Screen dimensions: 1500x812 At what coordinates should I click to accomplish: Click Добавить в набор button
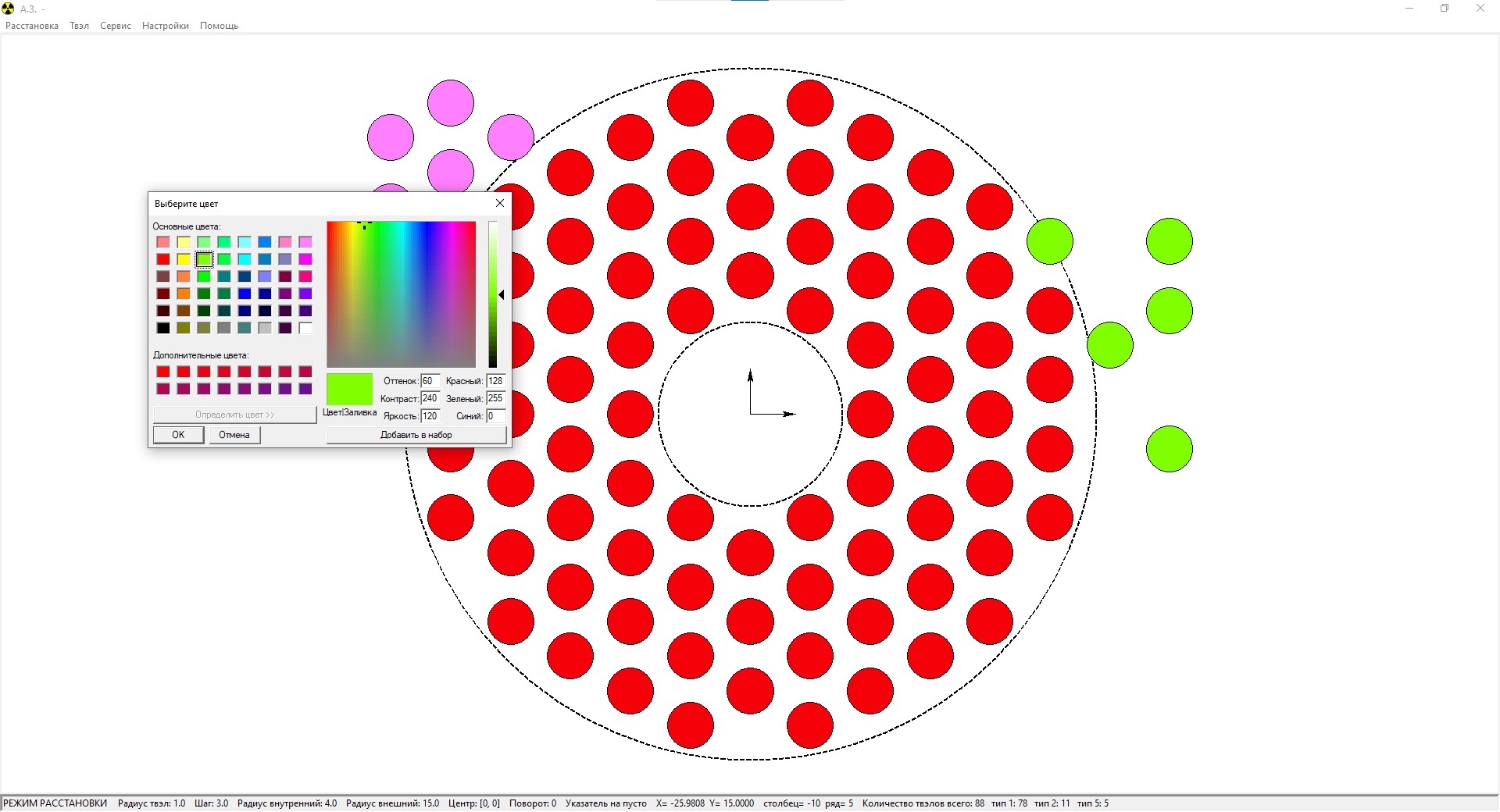tap(416, 435)
